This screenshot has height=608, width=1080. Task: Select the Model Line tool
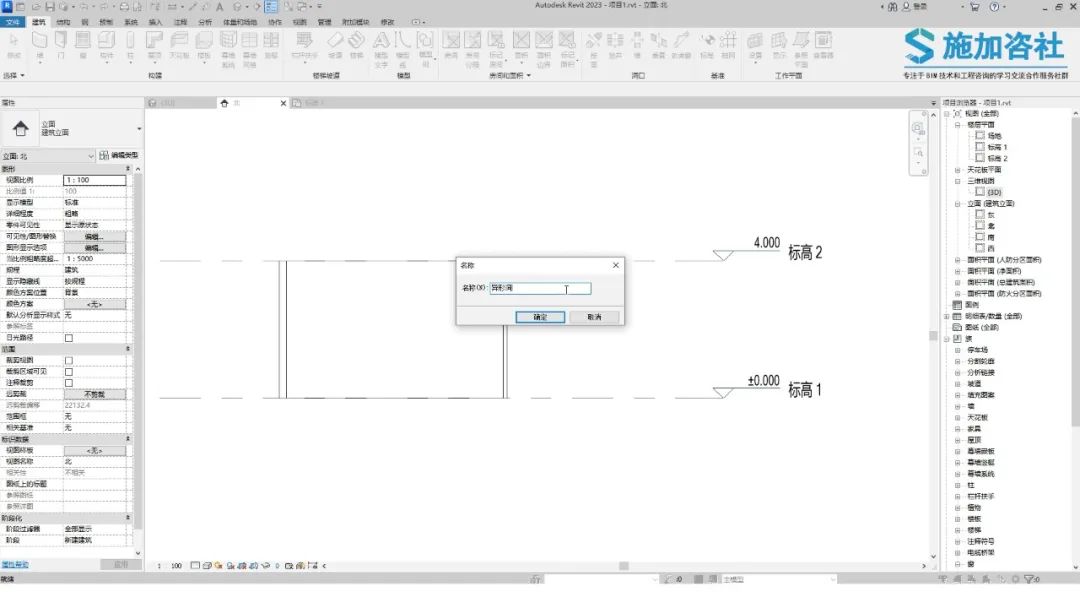tap(403, 48)
